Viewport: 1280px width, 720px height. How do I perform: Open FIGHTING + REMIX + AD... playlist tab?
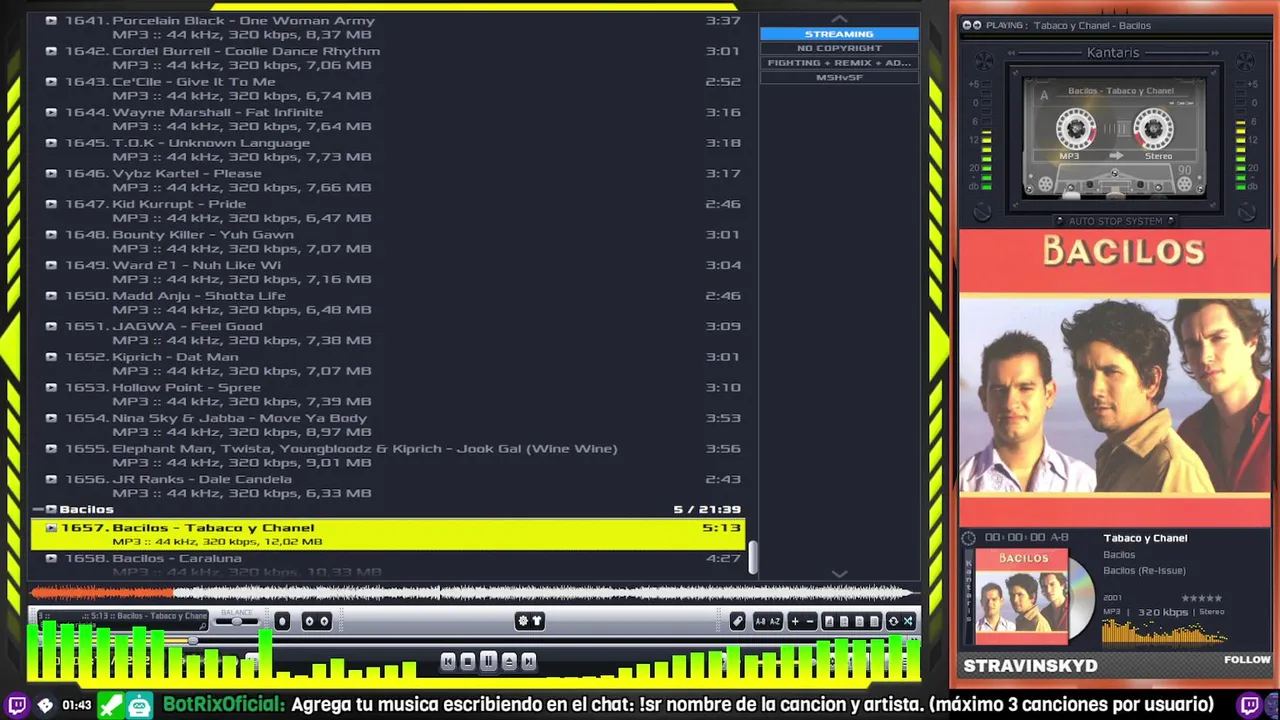[839, 62]
